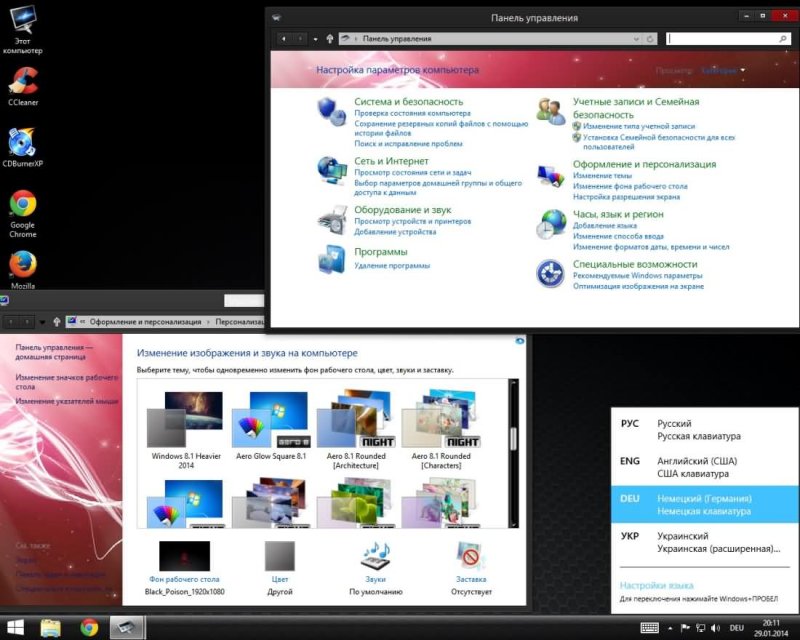Click Изменение типа учетной записи link

click(639, 126)
